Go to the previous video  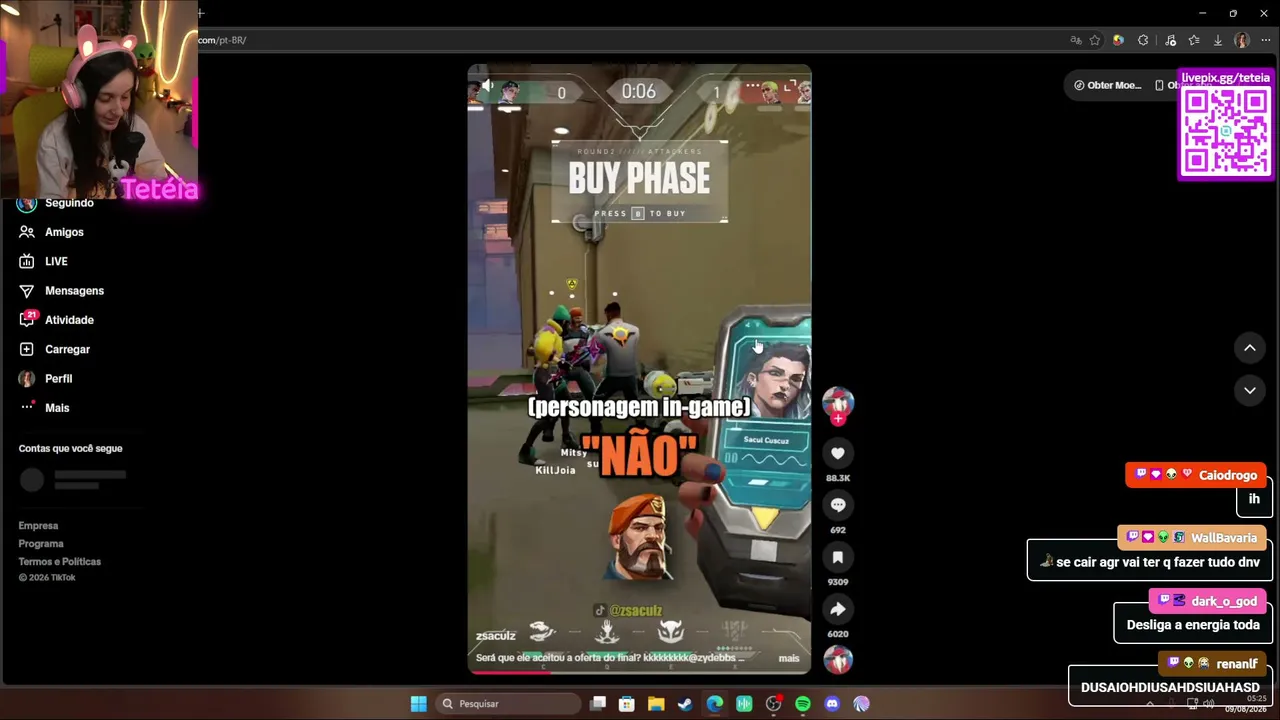tap(1250, 348)
